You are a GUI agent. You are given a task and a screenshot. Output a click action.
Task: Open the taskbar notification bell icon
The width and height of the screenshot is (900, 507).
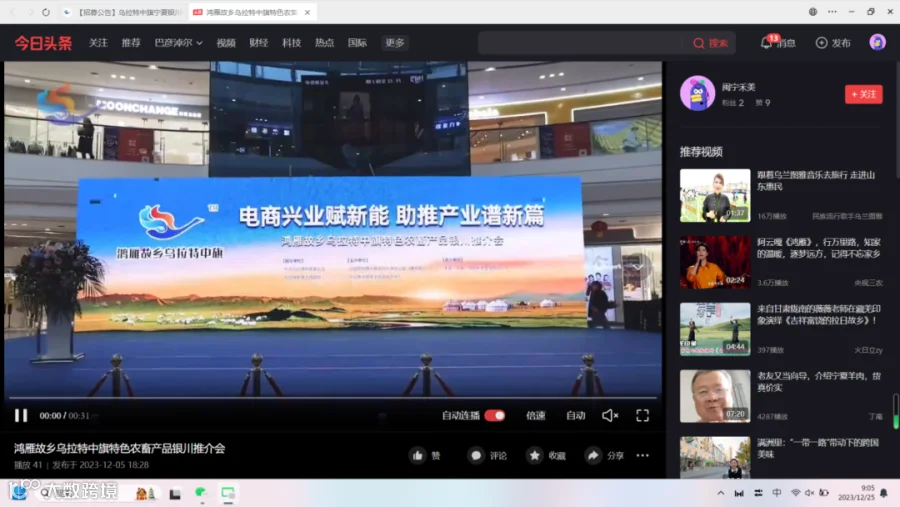click(884, 493)
